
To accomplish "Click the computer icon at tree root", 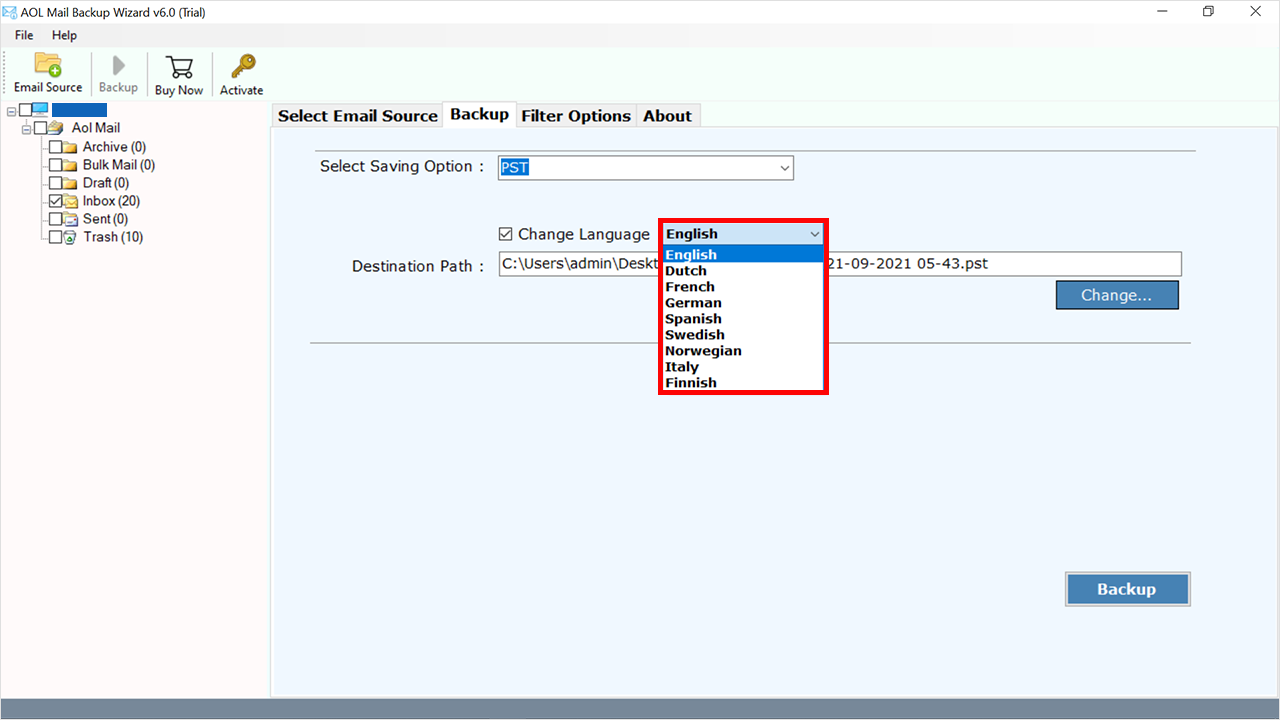I will [x=41, y=110].
